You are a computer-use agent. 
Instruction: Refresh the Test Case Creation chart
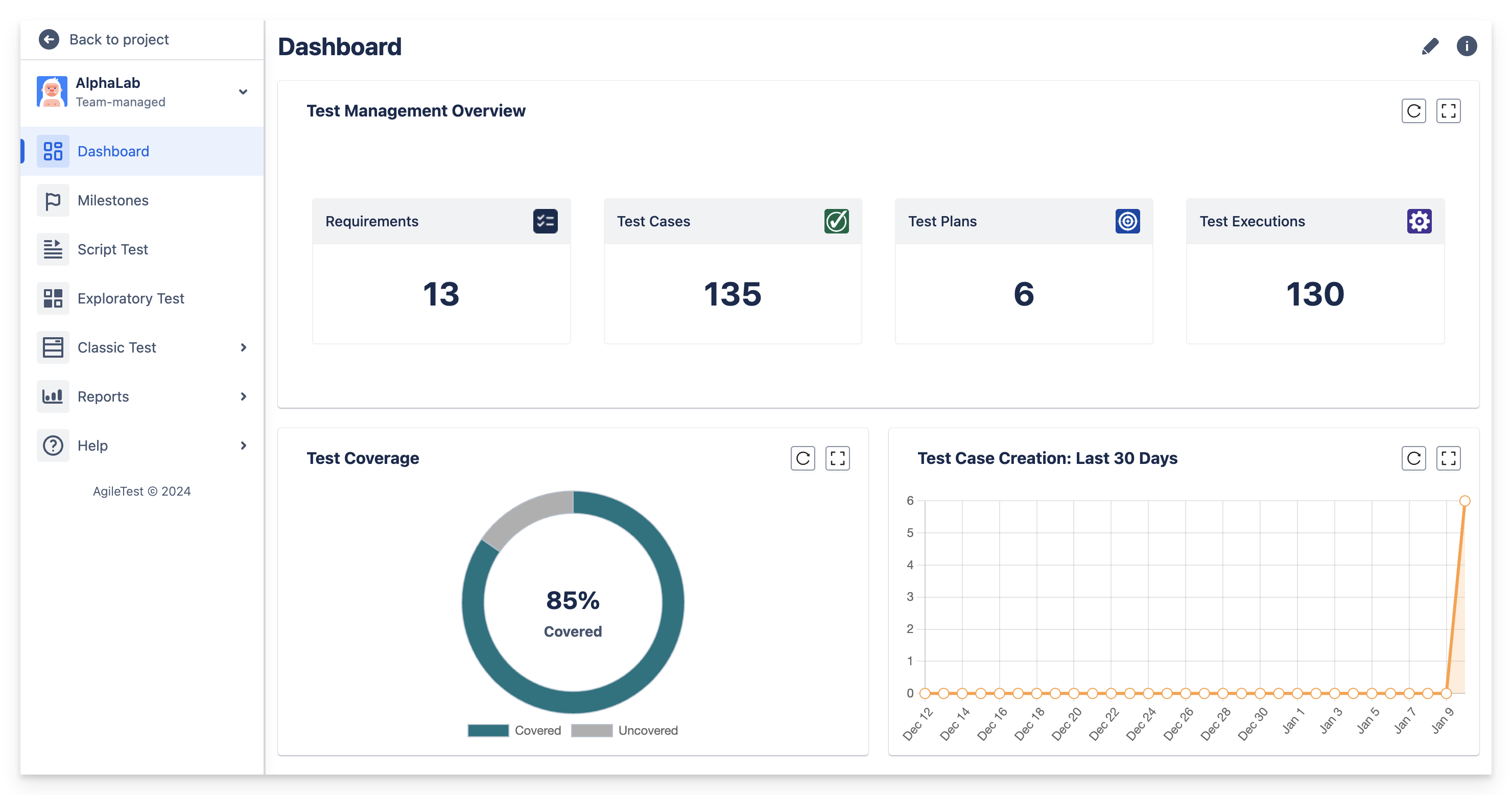(x=1413, y=458)
